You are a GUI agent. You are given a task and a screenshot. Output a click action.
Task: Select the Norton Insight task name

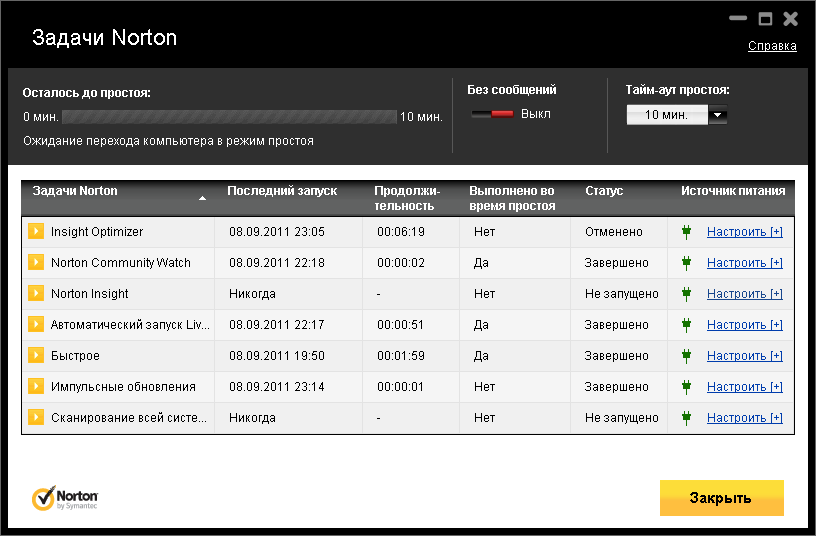pos(90,293)
